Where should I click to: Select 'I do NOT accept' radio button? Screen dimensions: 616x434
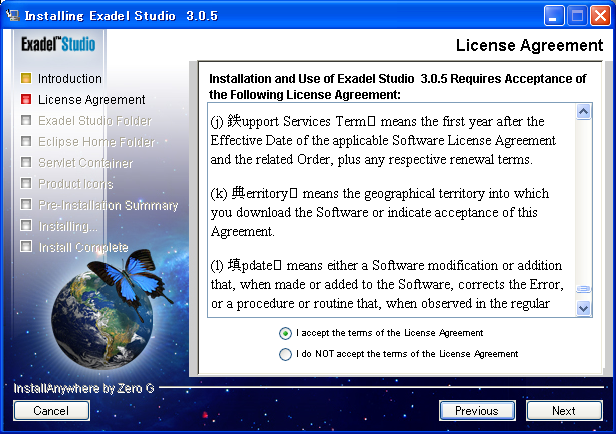click(x=285, y=354)
